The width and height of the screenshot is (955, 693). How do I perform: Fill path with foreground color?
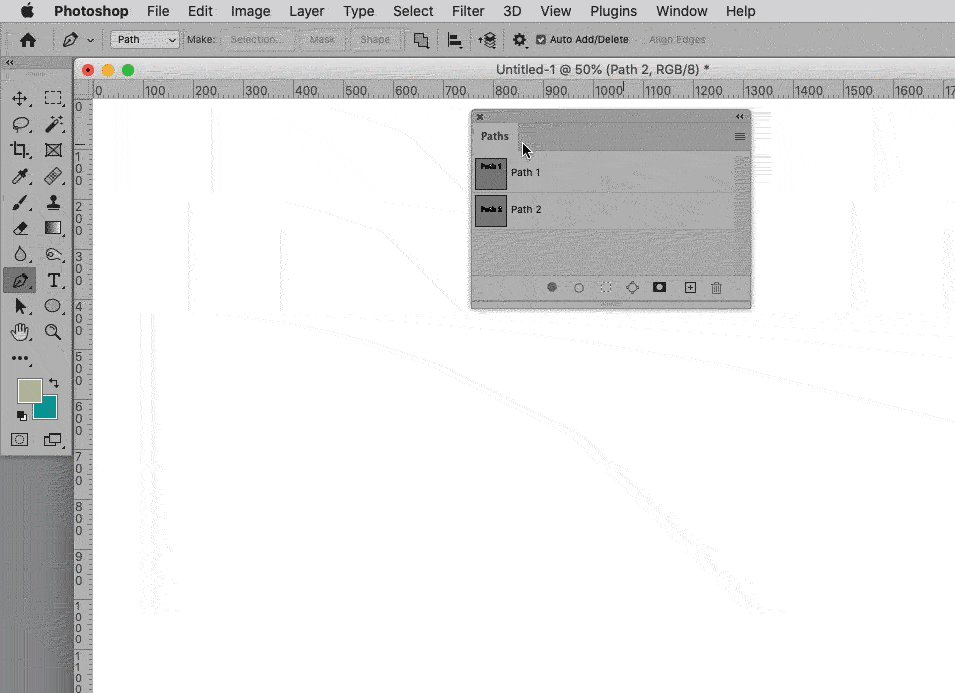pyautogui.click(x=552, y=287)
